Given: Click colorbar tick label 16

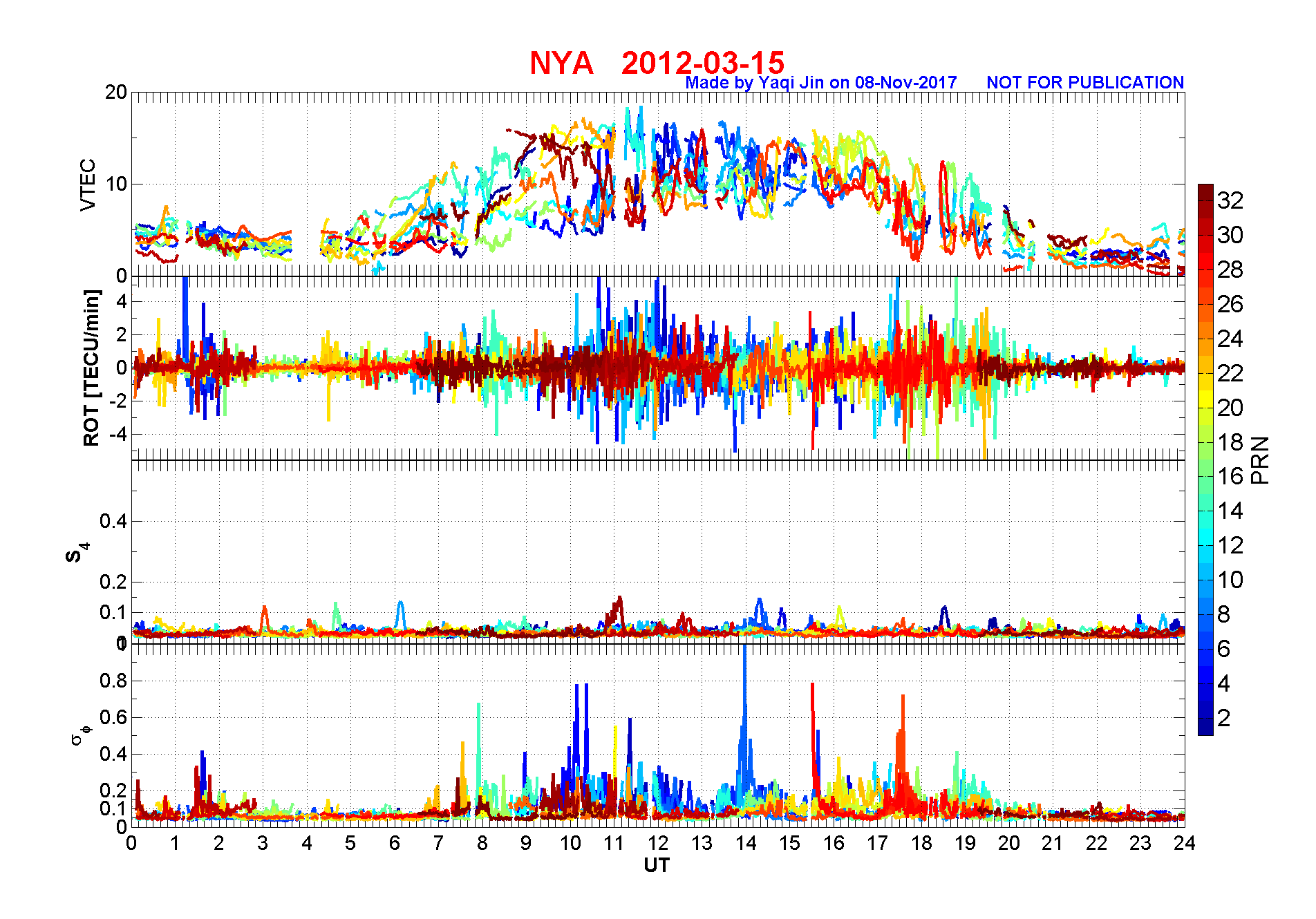Looking at the screenshot, I should (x=1230, y=476).
